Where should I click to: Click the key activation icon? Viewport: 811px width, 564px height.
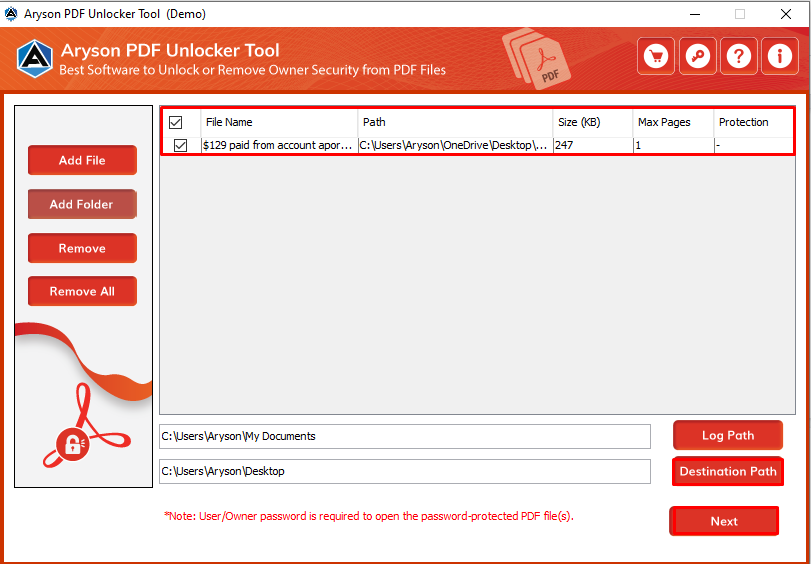[x=698, y=56]
